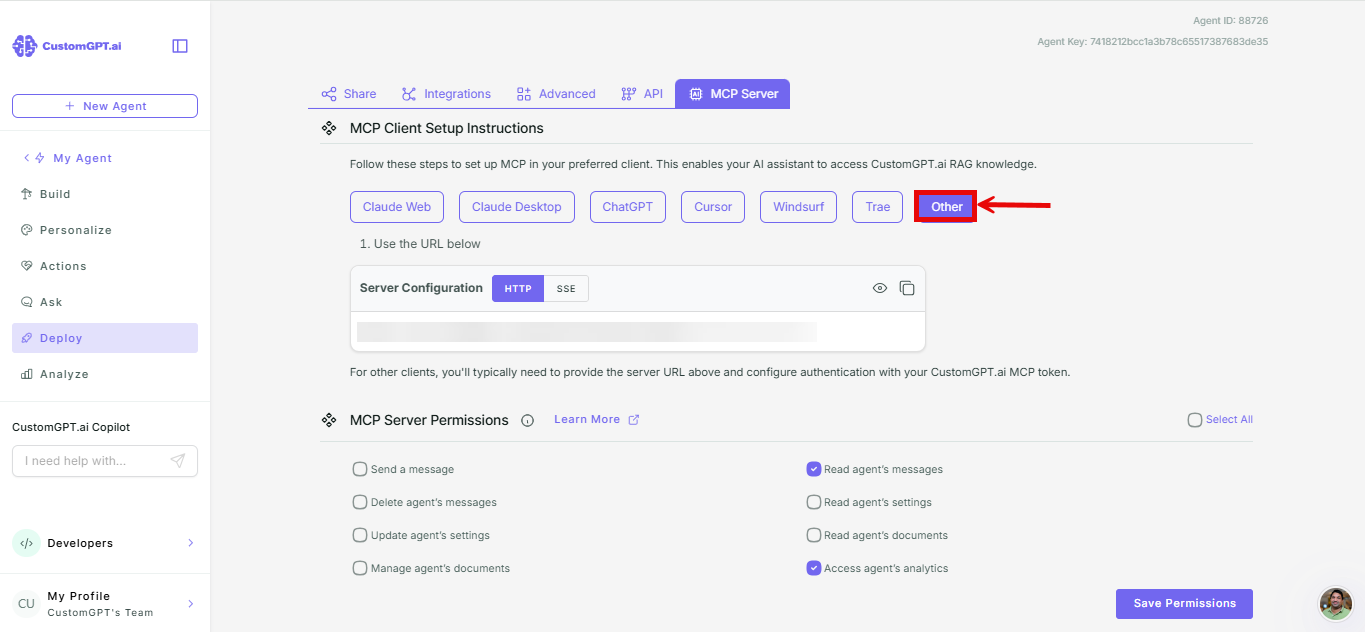Expand the My Profile chevron
1365x632 pixels.
coord(190,604)
